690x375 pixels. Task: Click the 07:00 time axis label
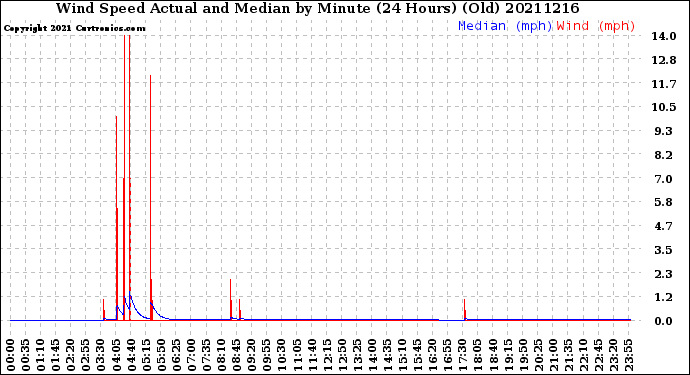coord(191,354)
